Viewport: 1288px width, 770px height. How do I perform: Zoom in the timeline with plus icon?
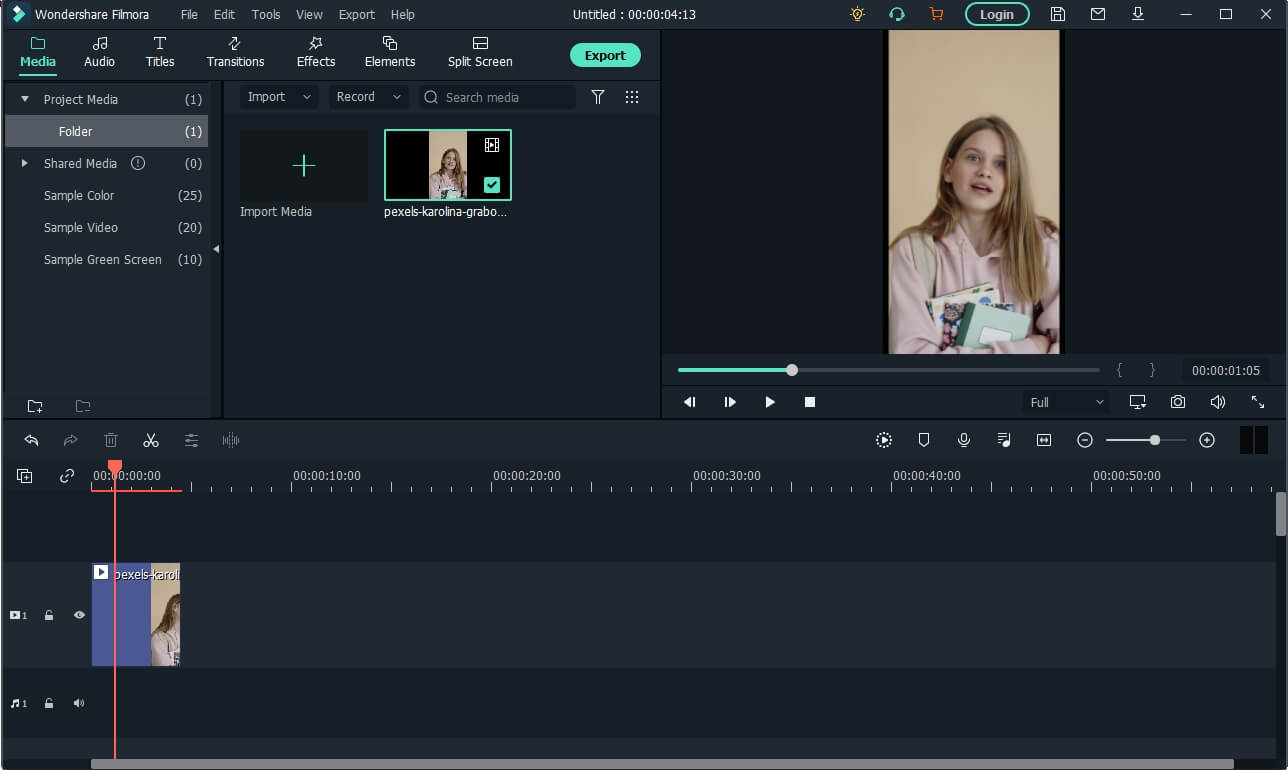pos(1207,440)
